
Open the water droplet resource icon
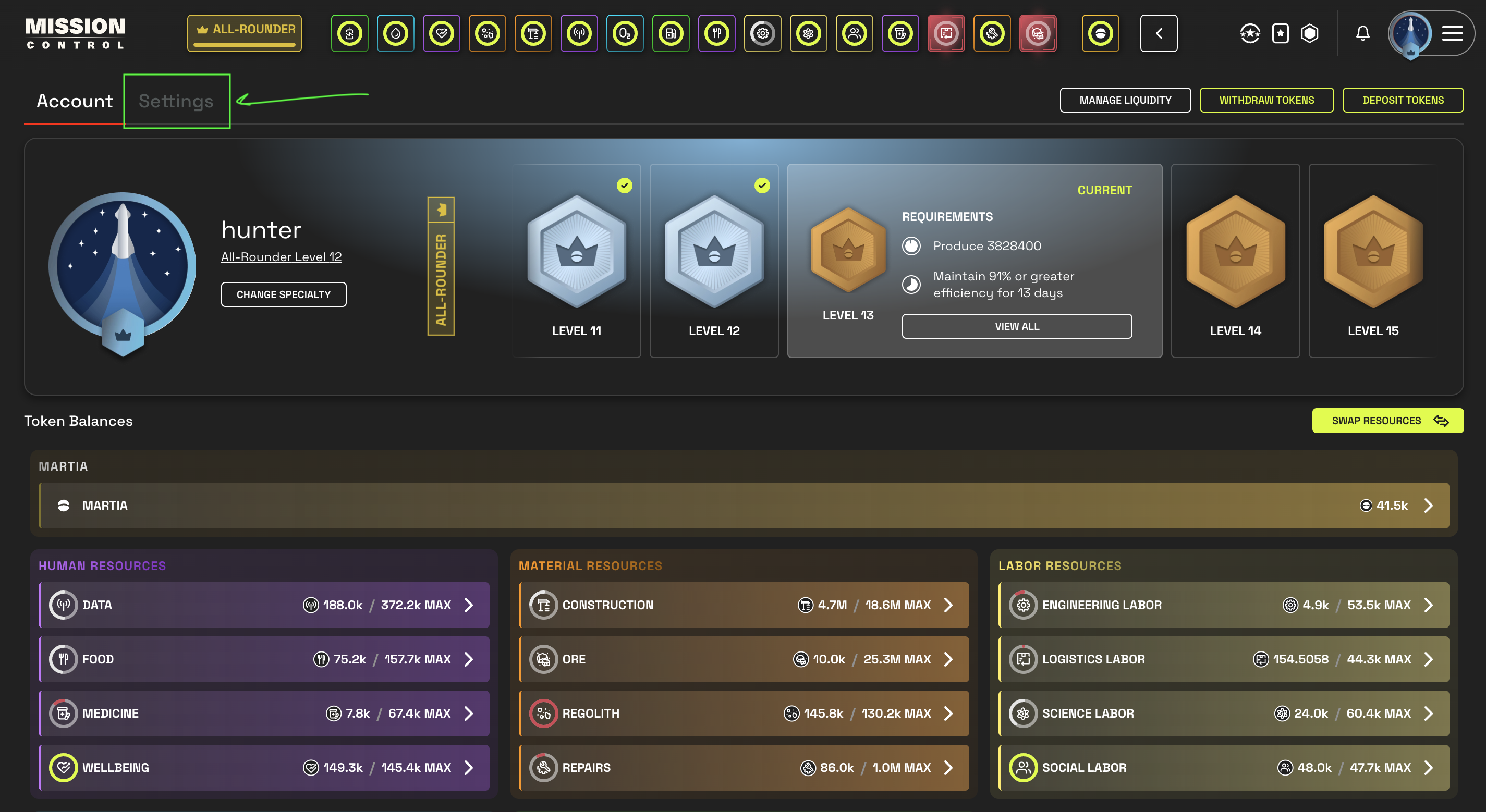point(395,33)
